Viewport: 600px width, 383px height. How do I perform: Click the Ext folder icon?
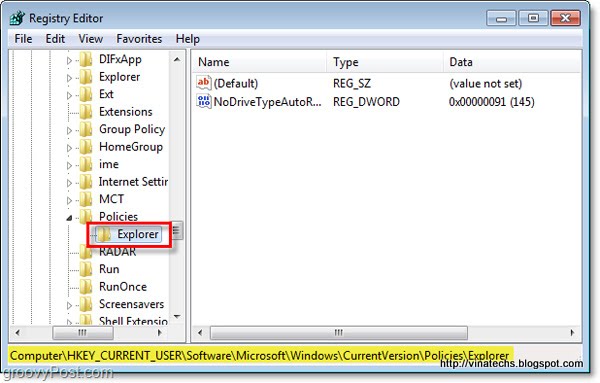point(86,94)
